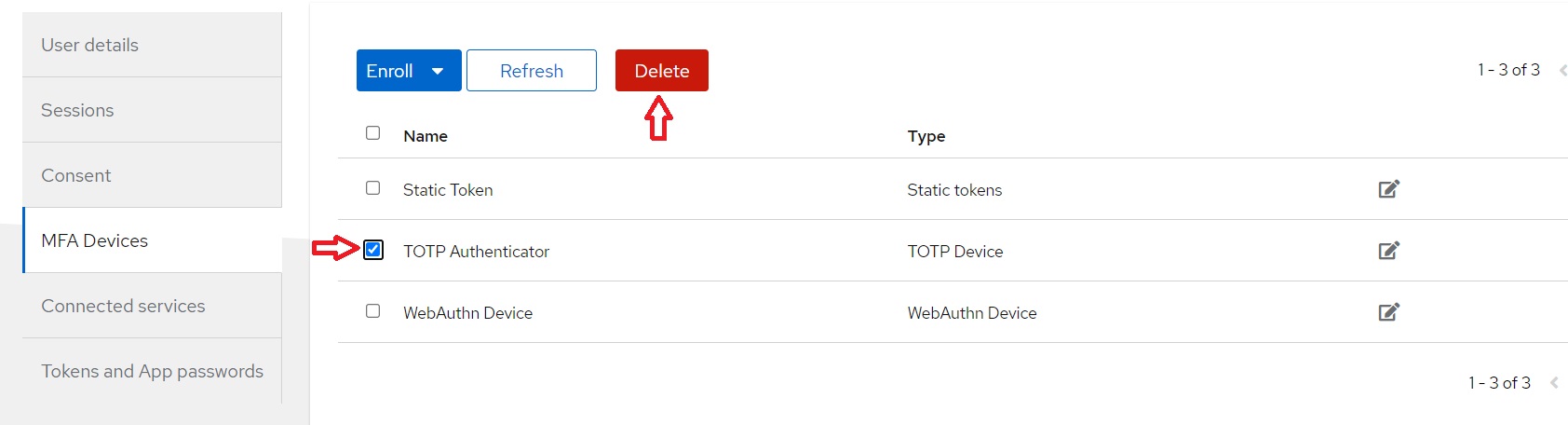1568x425 pixels.
Task: Edit the Static Token device
Action: pyautogui.click(x=1388, y=189)
